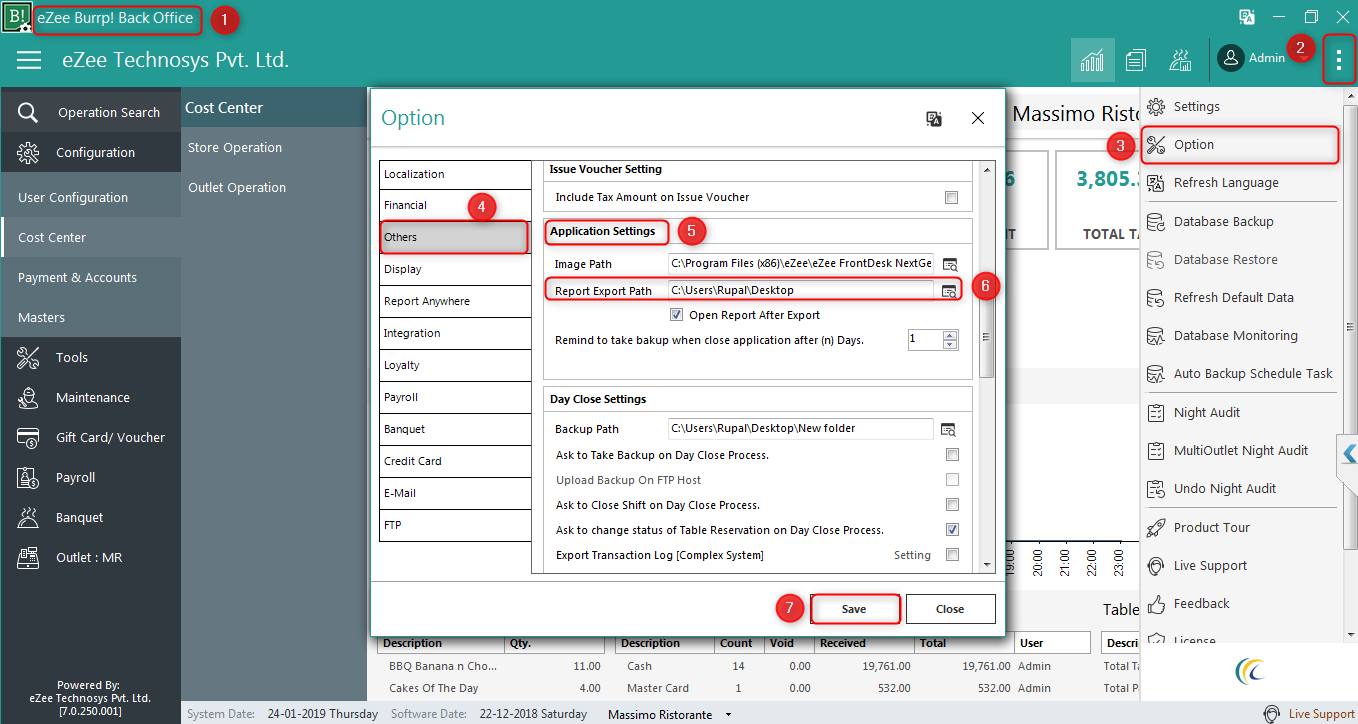Open Maintenance in the sidebar
The image size is (1358, 724).
coord(90,397)
